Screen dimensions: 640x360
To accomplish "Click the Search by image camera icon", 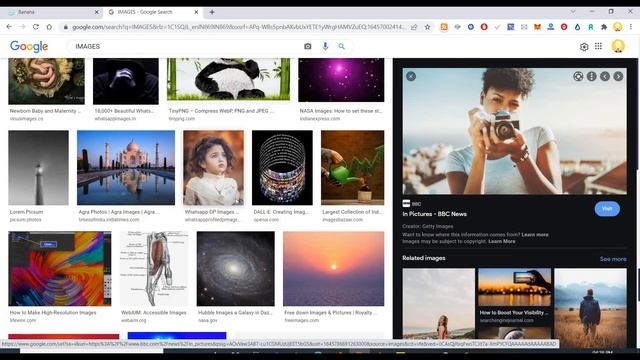I will [x=308, y=47].
